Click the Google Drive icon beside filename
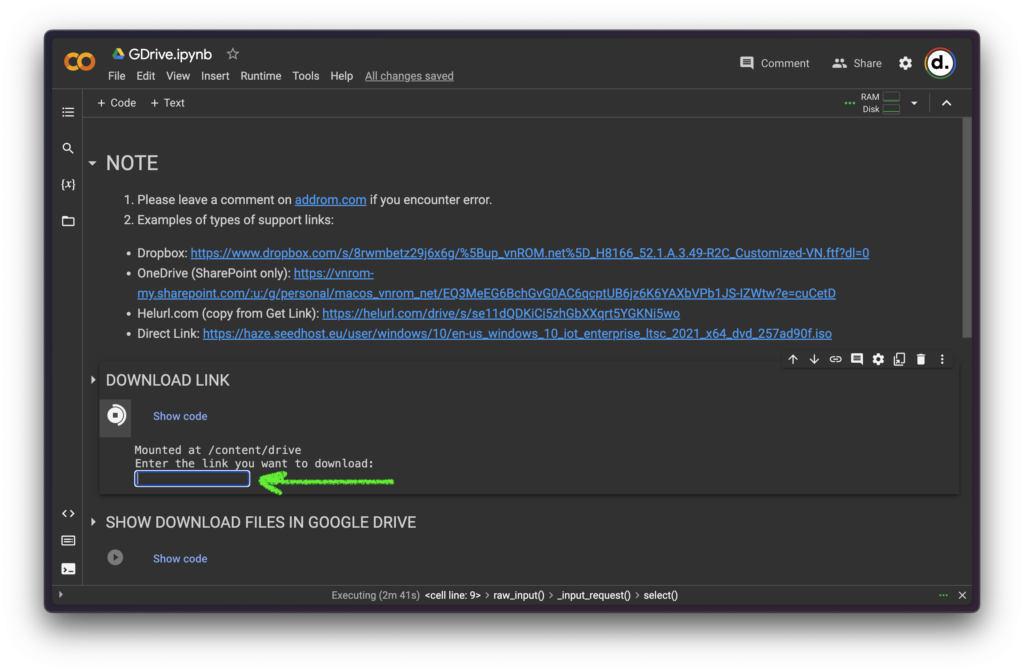This screenshot has height=671, width=1024. coord(118,54)
